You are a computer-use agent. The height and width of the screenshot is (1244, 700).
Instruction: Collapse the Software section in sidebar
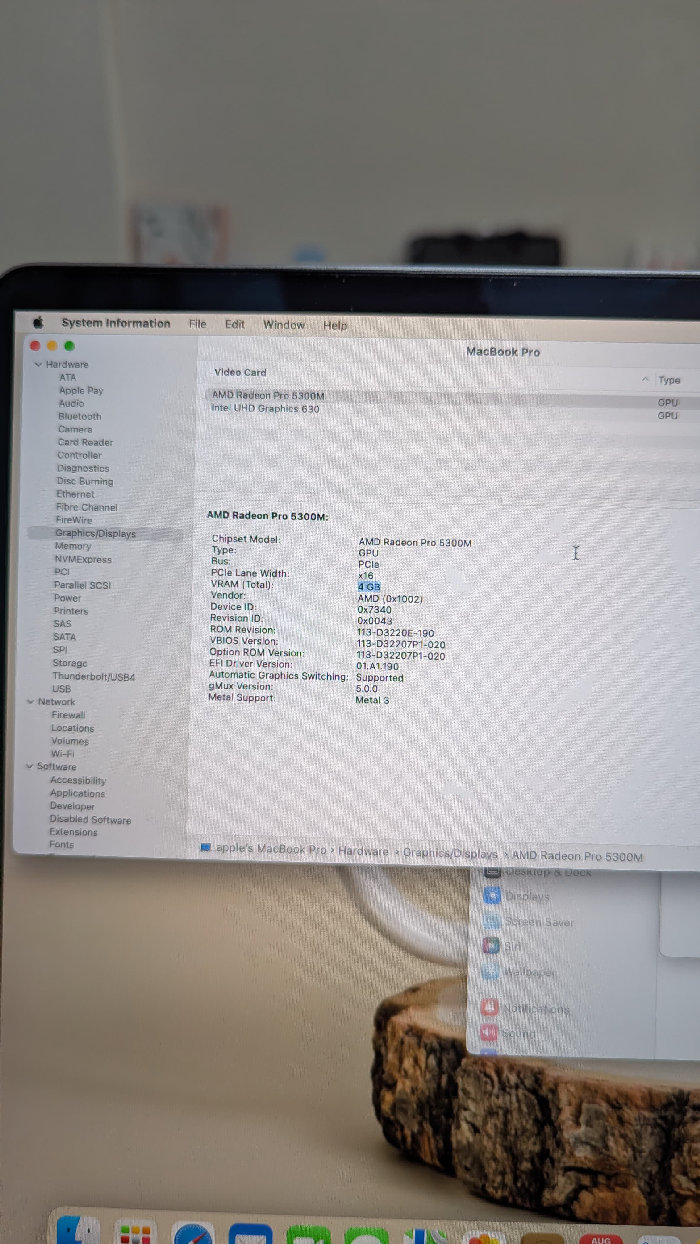click(x=29, y=766)
